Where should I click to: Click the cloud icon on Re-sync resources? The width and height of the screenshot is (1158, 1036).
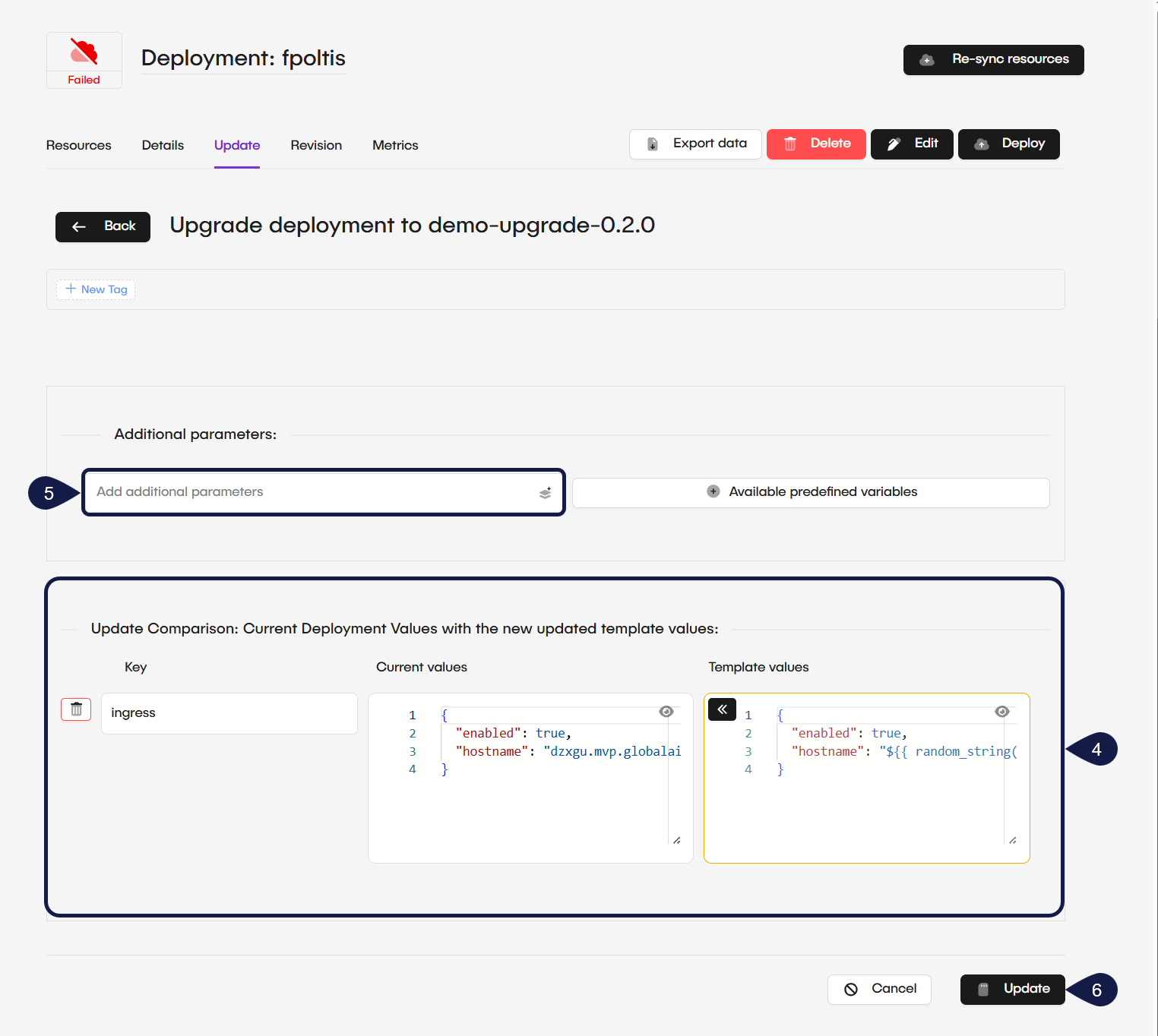(x=927, y=60)
